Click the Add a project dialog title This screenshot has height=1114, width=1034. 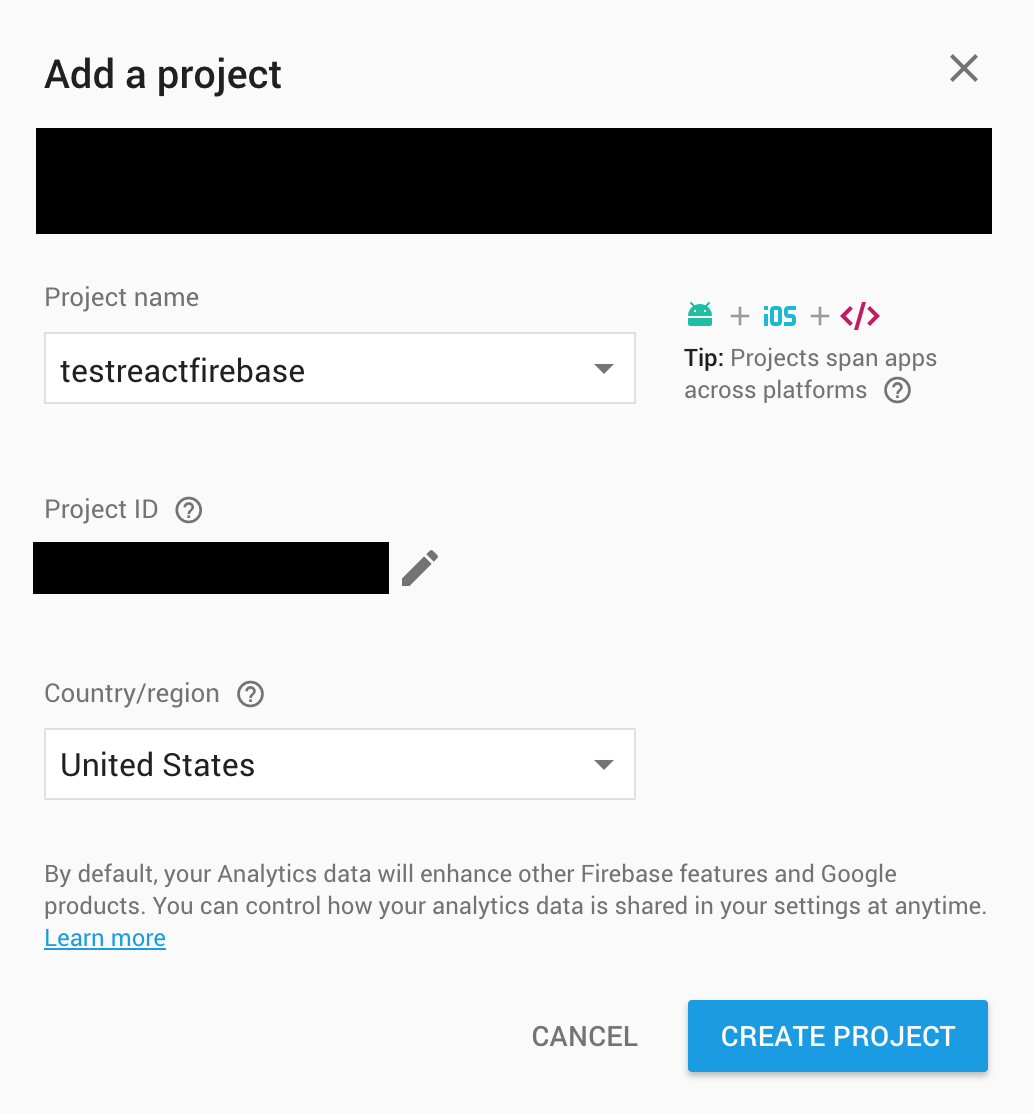coord(162,74)
